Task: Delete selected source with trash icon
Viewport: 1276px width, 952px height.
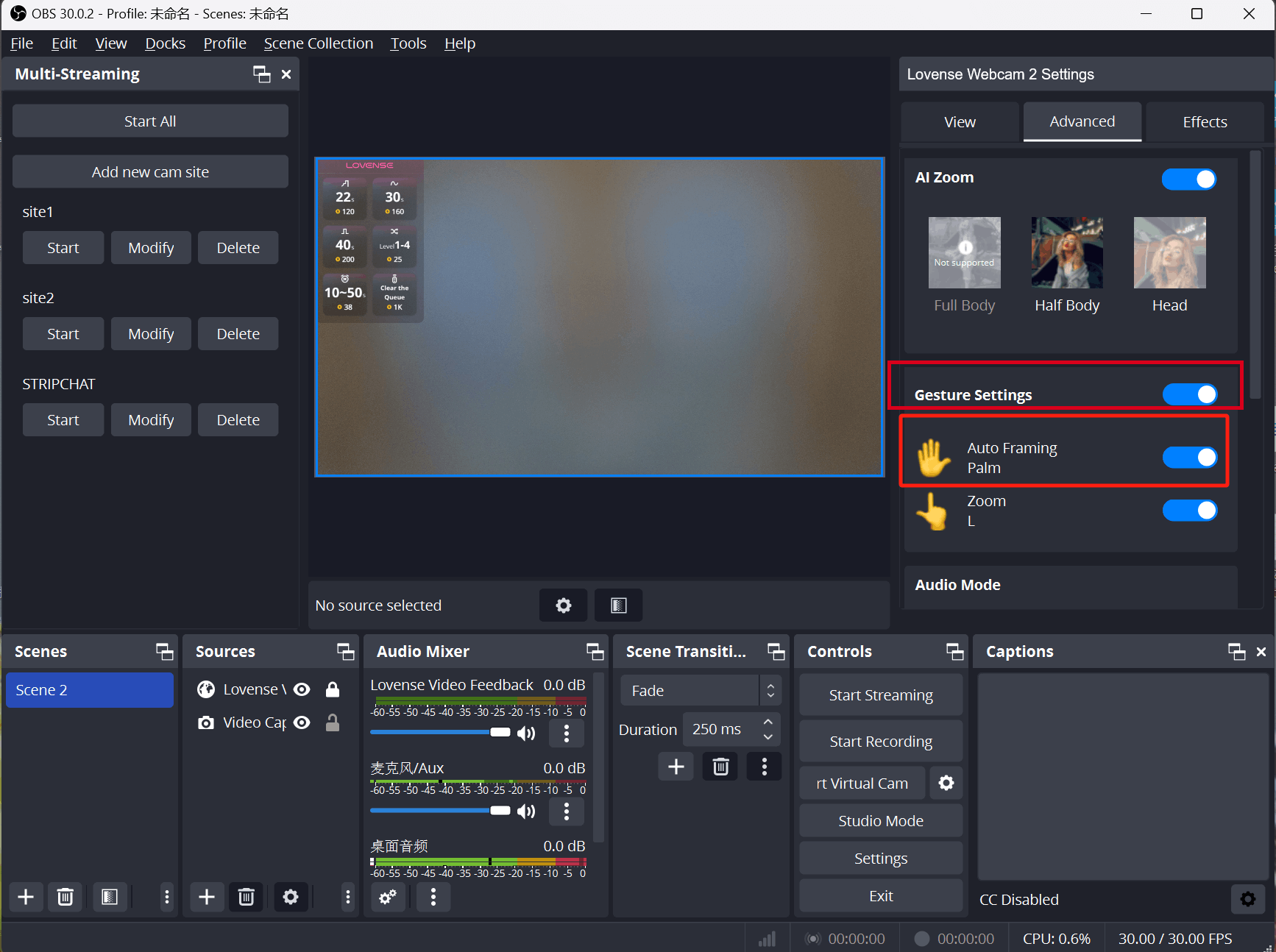Action: coord(246,897)
